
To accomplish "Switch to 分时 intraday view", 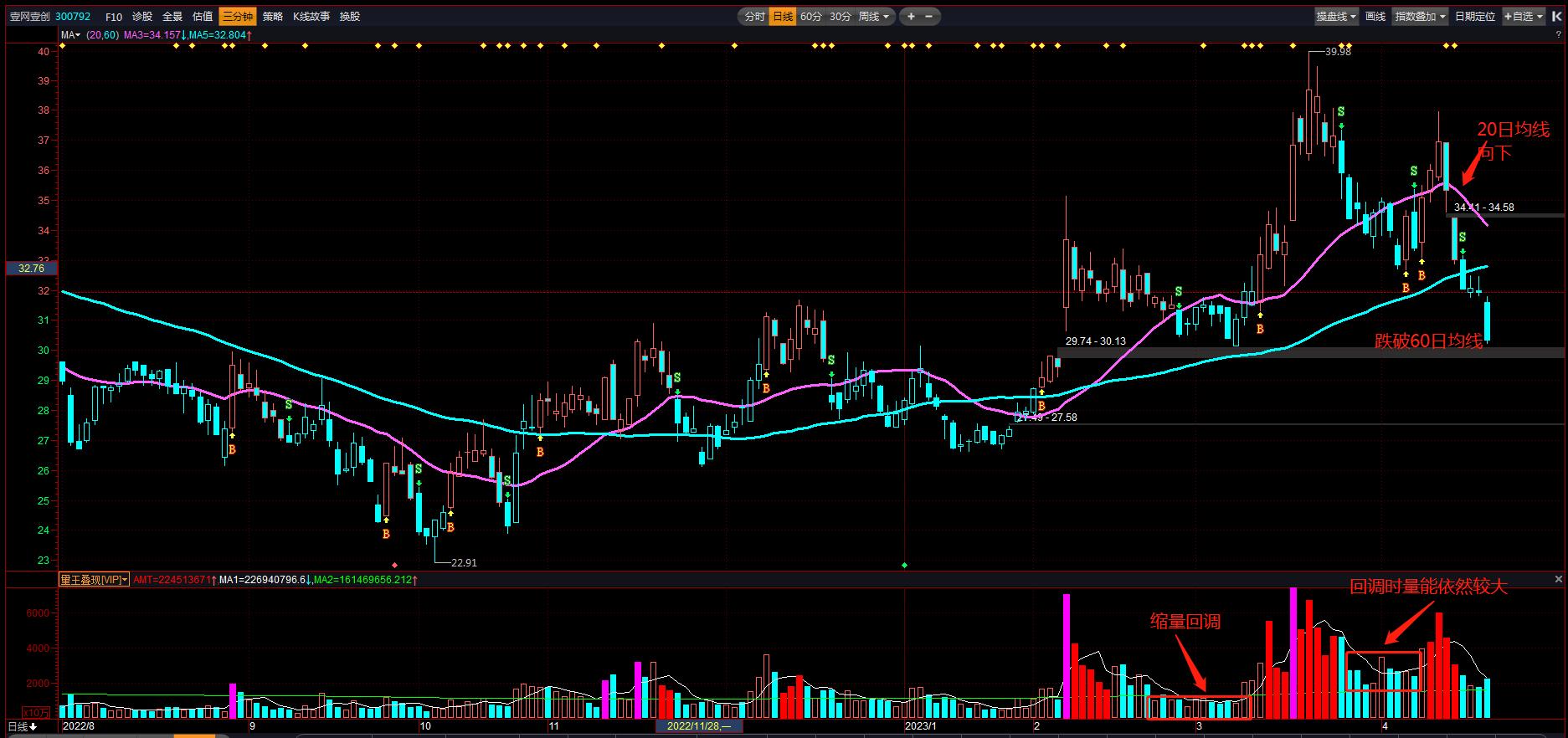I will click(x=754, y=17).
